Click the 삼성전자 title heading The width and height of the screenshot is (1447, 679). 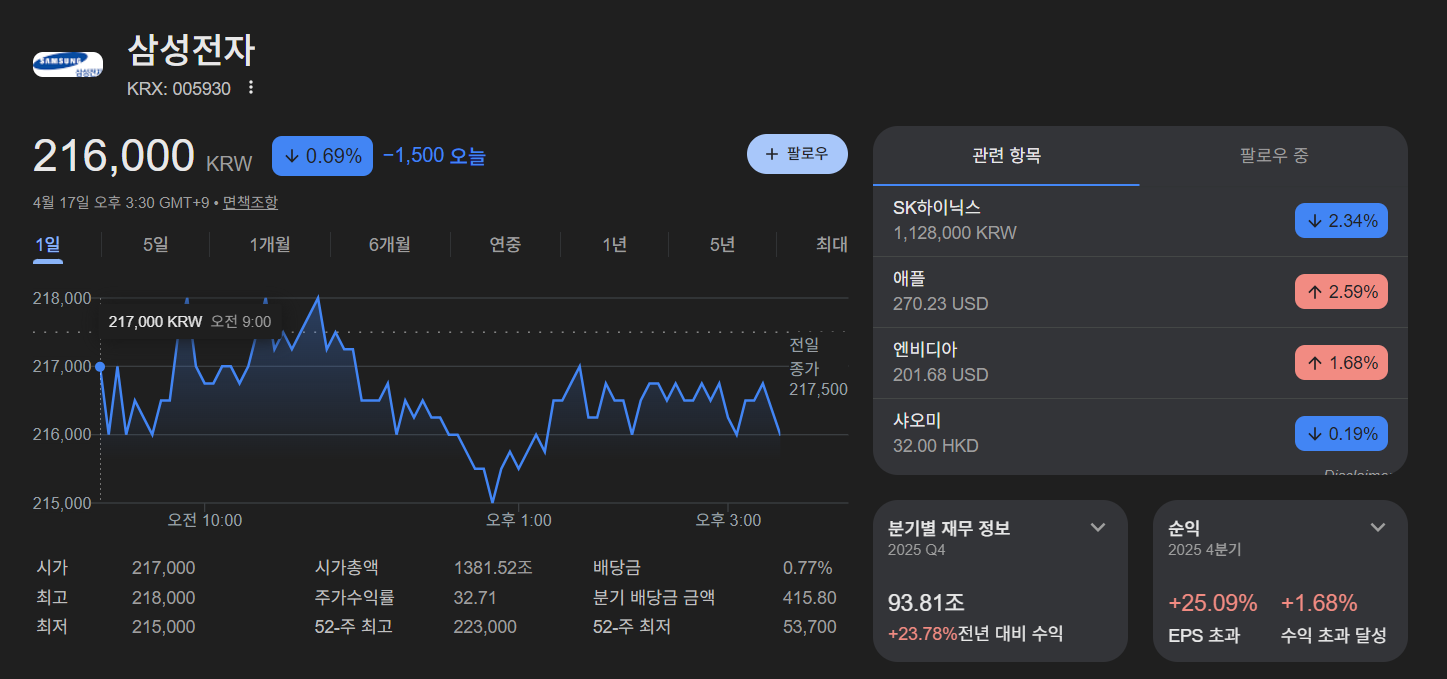[192, 50]
